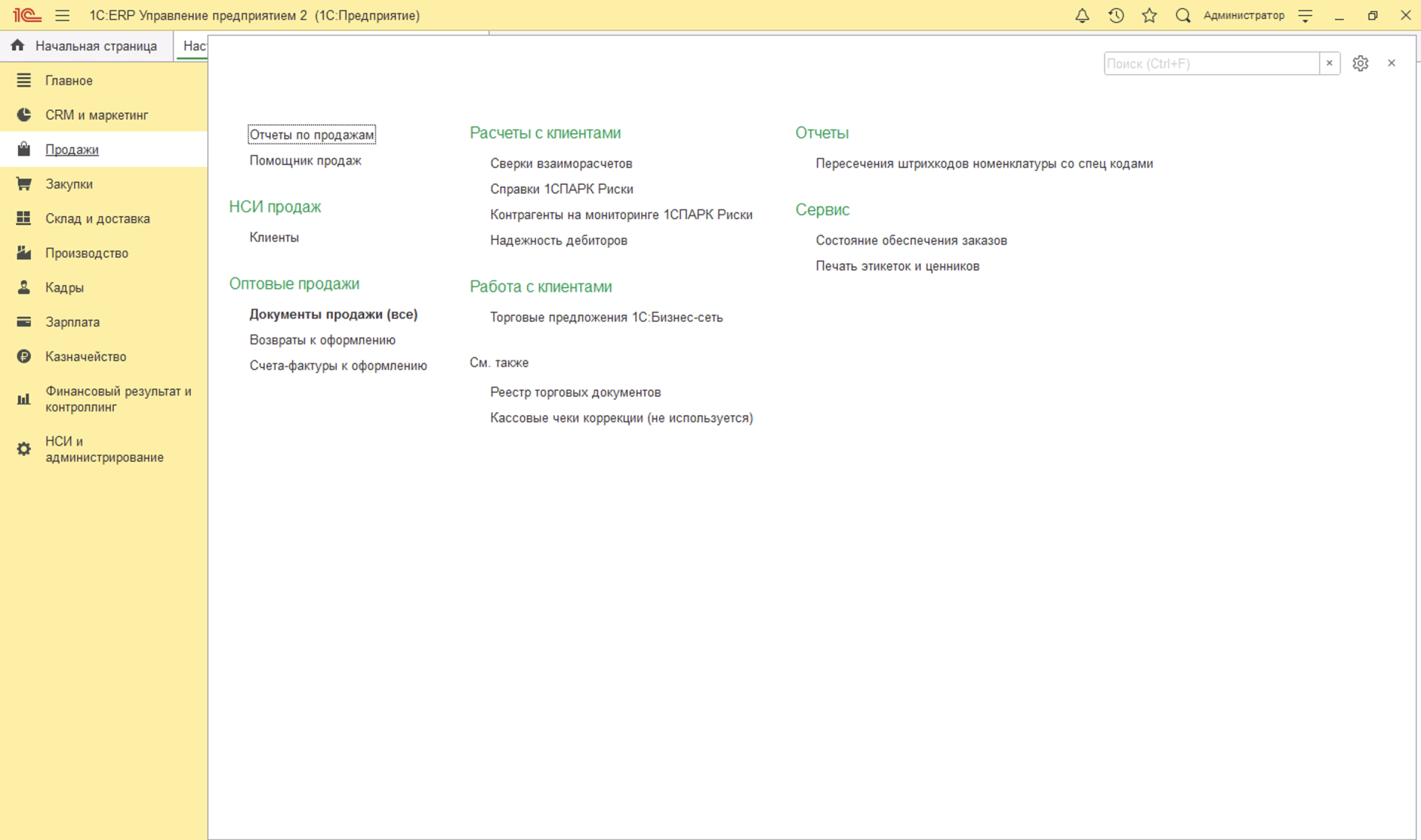This screenshot has width=1421, height=840.
Task: Click the Поиск (Ctrl+F) search field
Action: 1210,64
